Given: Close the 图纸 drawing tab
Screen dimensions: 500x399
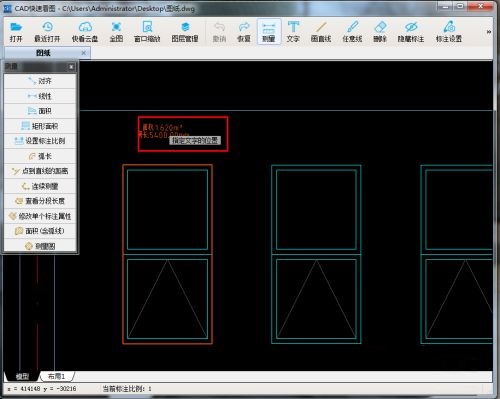Looking at the screenshot, I should (83, 53).
